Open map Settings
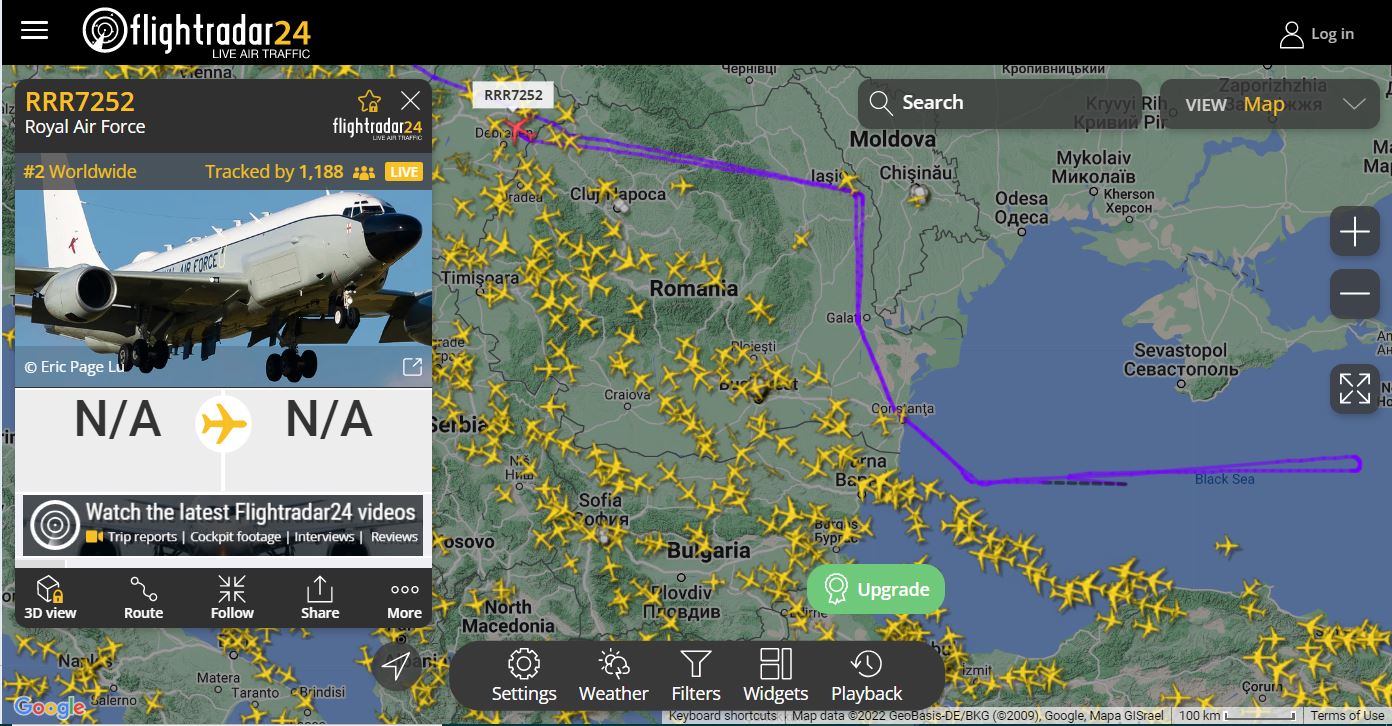This screenshot has height=726, width=1392. (x=524, y=676)
